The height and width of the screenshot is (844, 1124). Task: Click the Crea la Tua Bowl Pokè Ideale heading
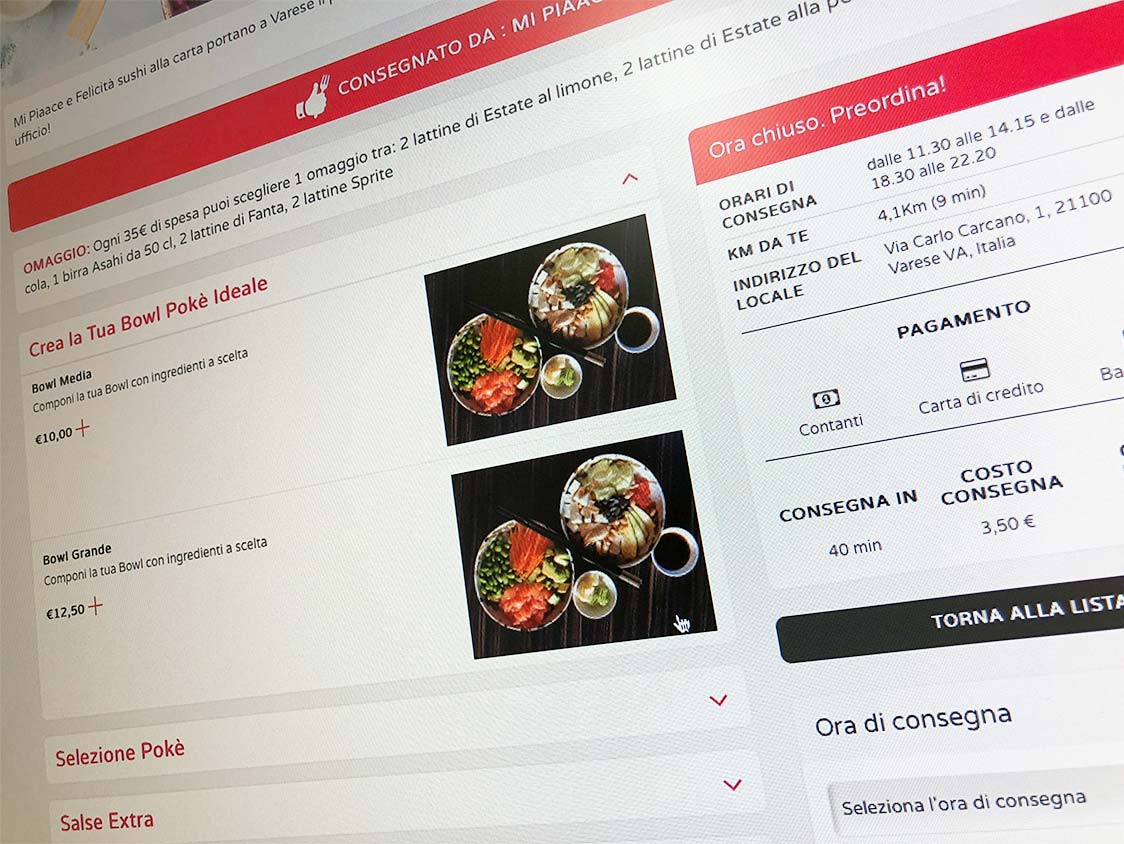click(x=148, y=317)
